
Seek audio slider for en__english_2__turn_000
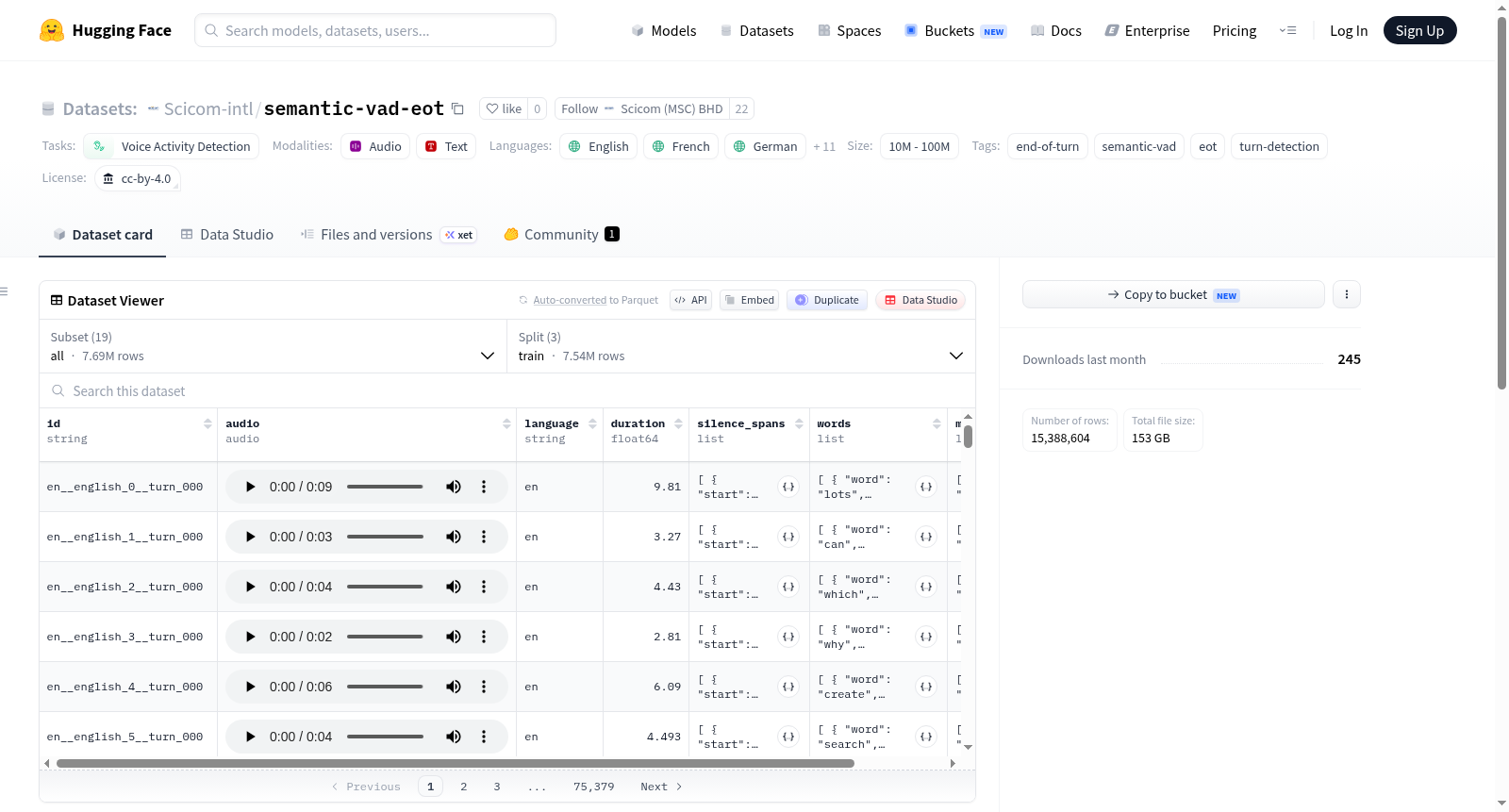click(385, 587)
